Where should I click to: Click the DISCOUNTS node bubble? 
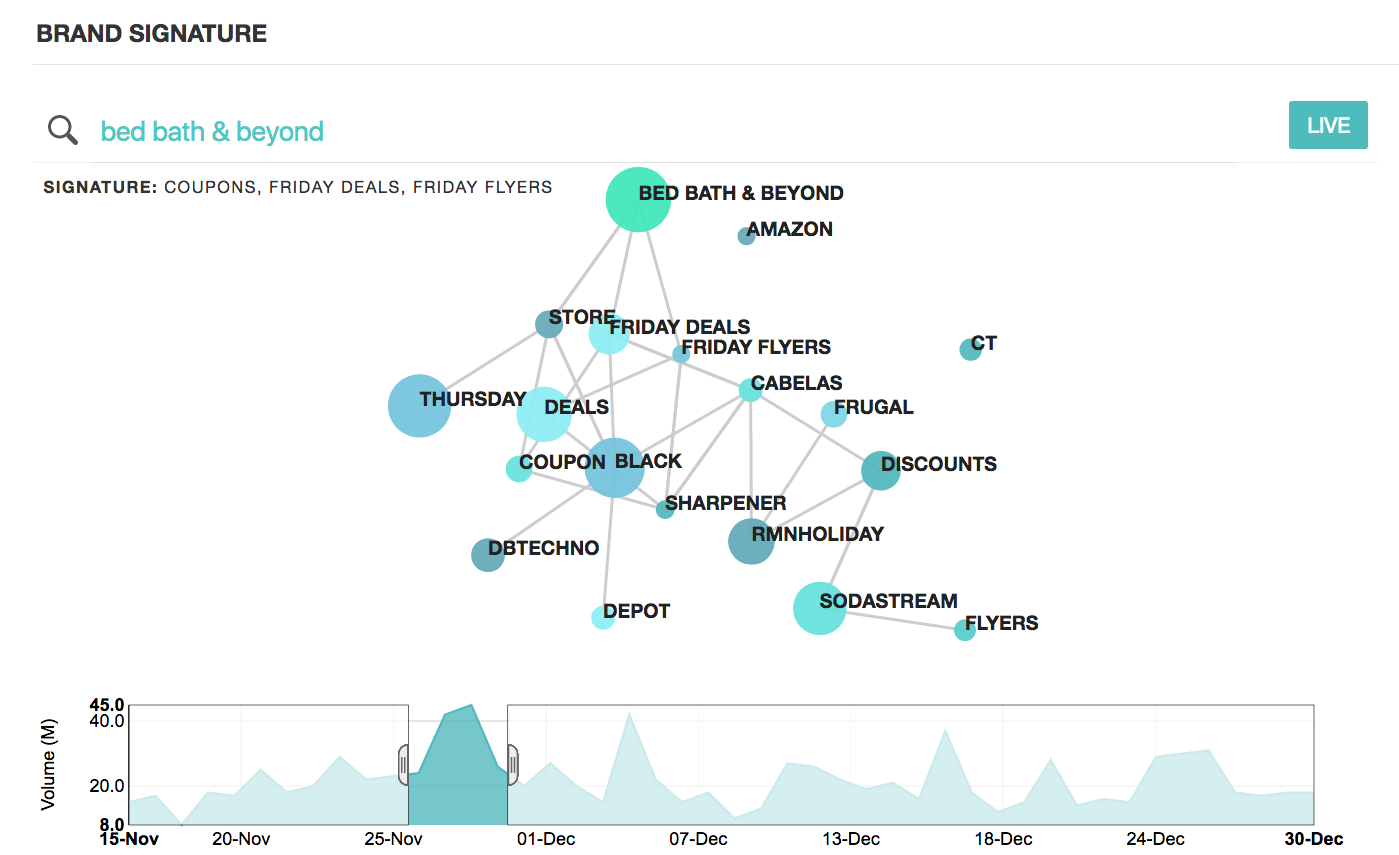pos(880,471)
